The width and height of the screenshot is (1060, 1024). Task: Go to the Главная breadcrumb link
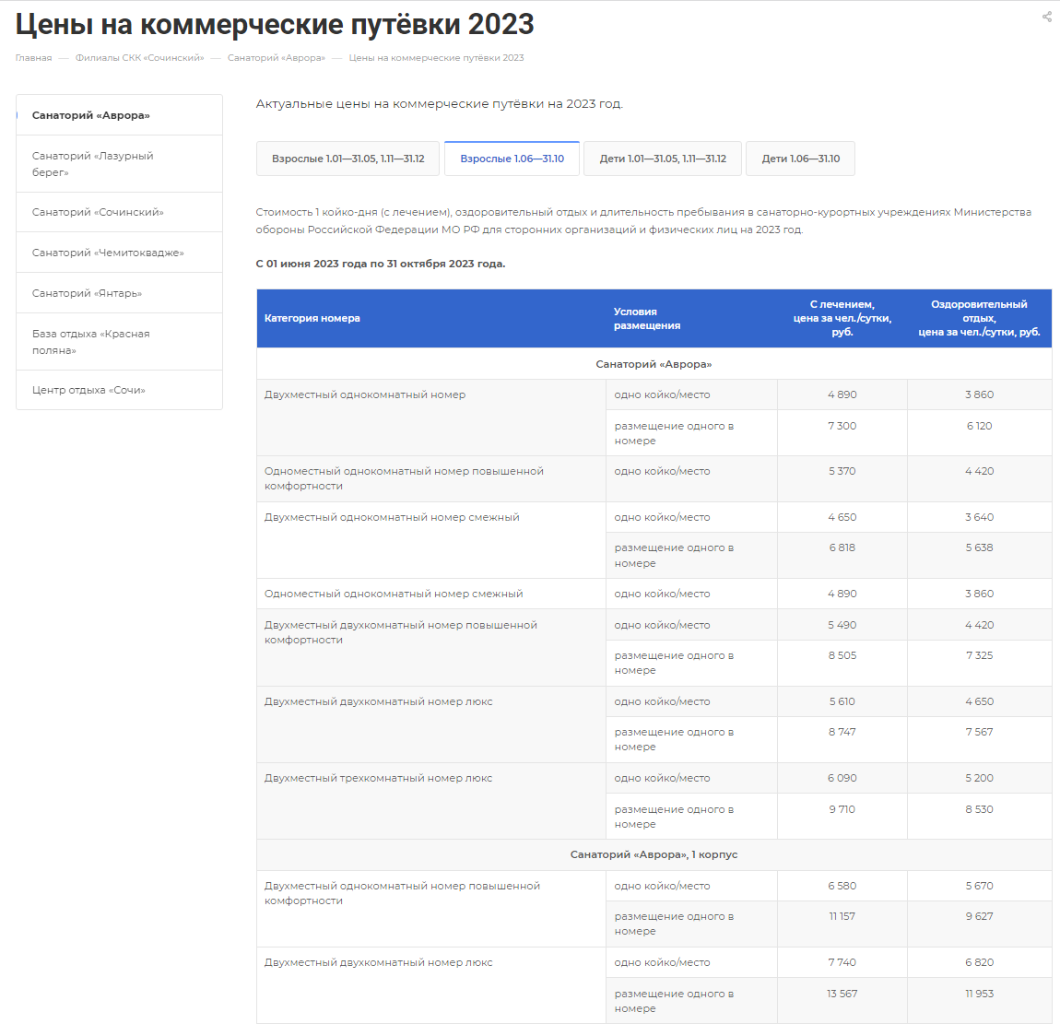point(33,58)
